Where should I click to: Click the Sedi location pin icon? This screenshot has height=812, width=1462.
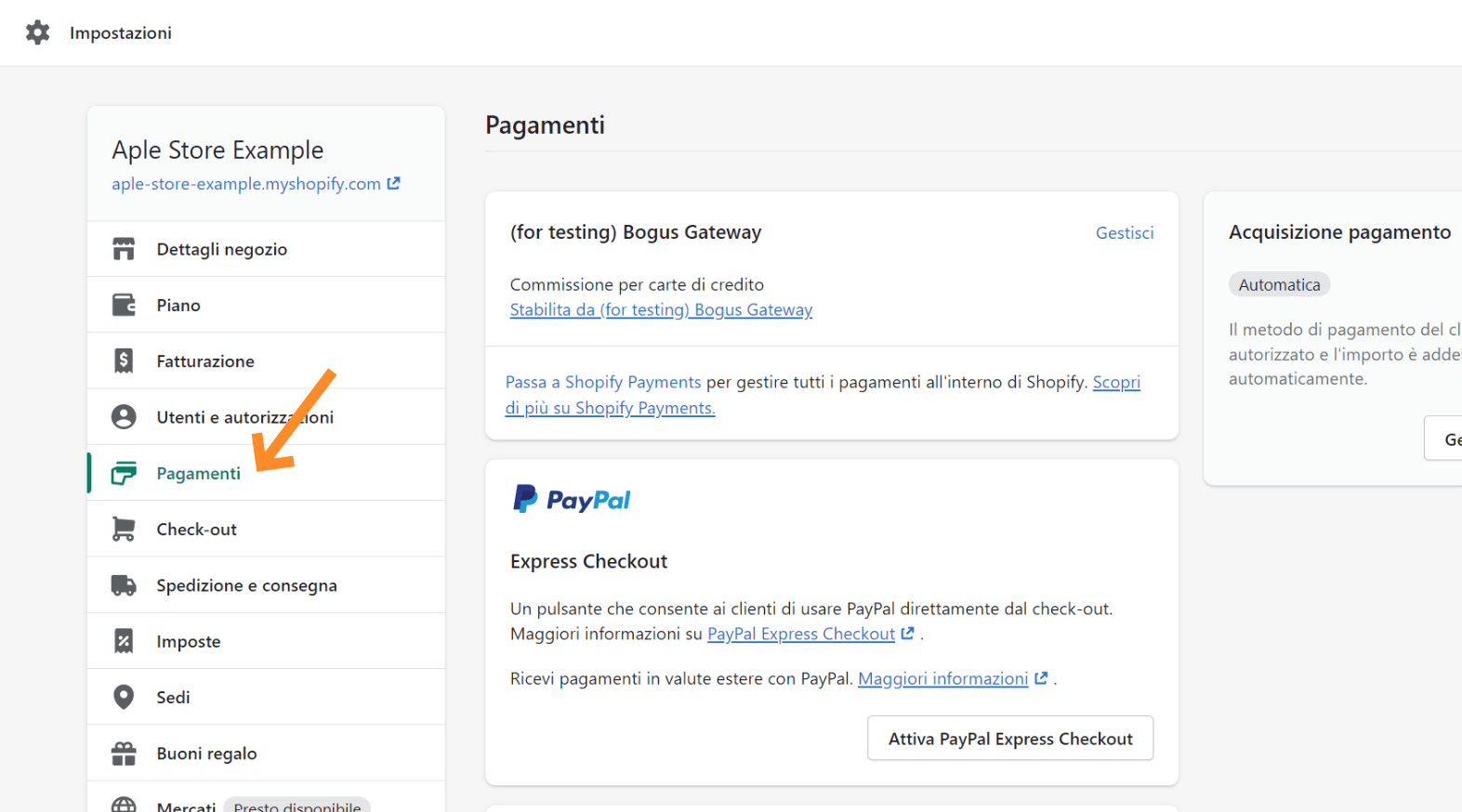click(x=124, y=697)
